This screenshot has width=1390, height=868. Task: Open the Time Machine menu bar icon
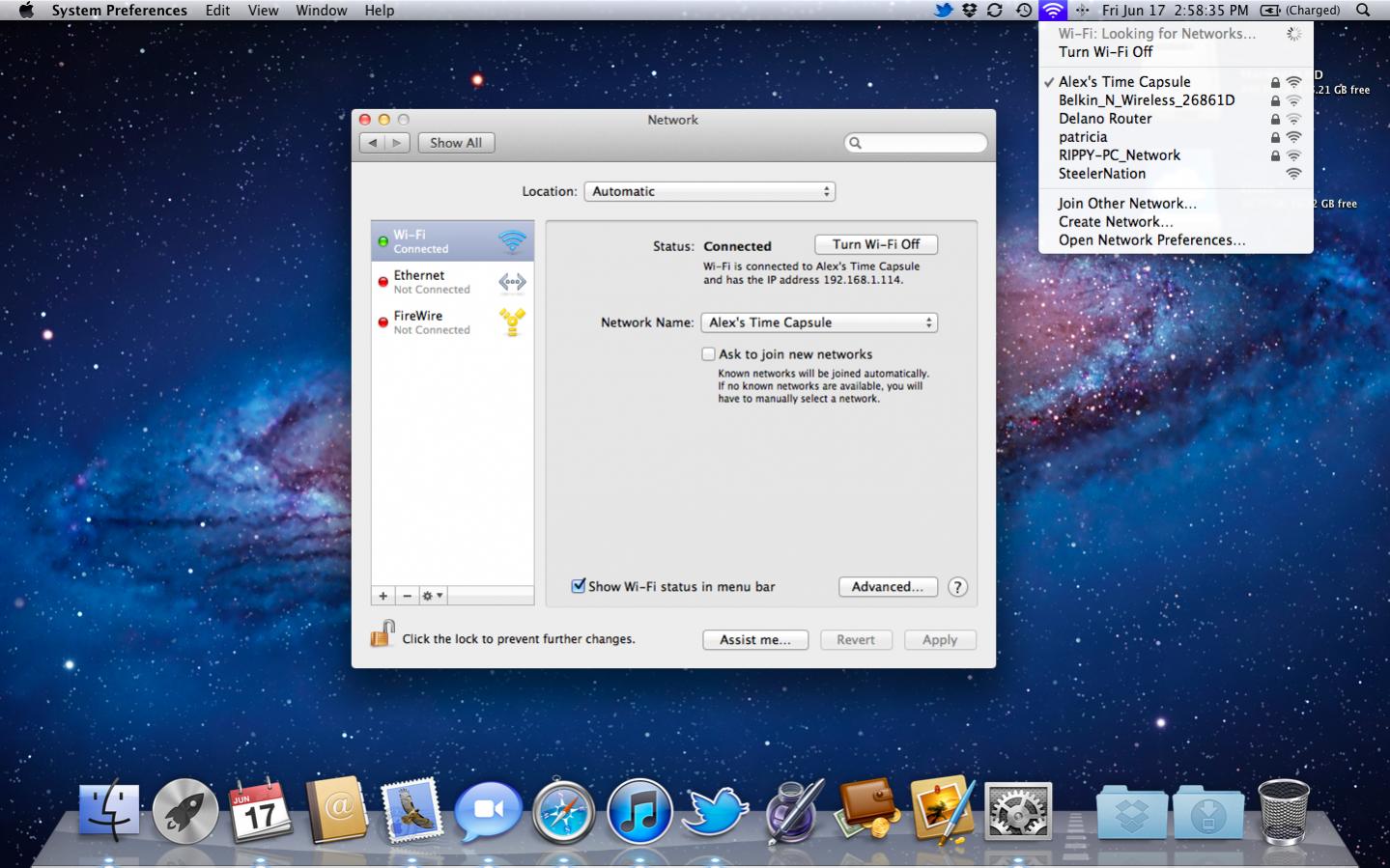click(1024, 11)
